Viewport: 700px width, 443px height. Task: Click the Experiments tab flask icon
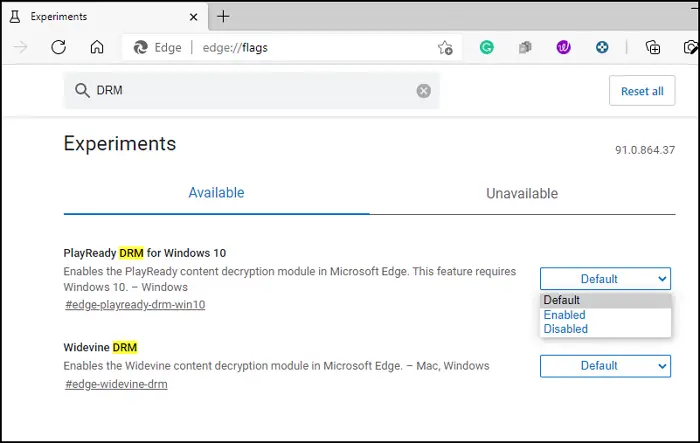coord(15,17)
